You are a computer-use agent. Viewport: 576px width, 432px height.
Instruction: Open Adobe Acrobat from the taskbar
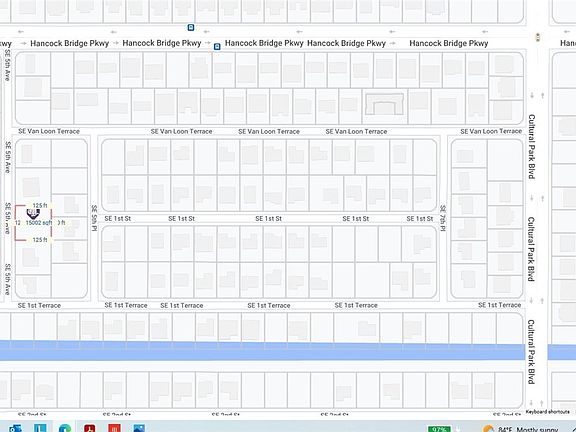click(x=90, y=428)
